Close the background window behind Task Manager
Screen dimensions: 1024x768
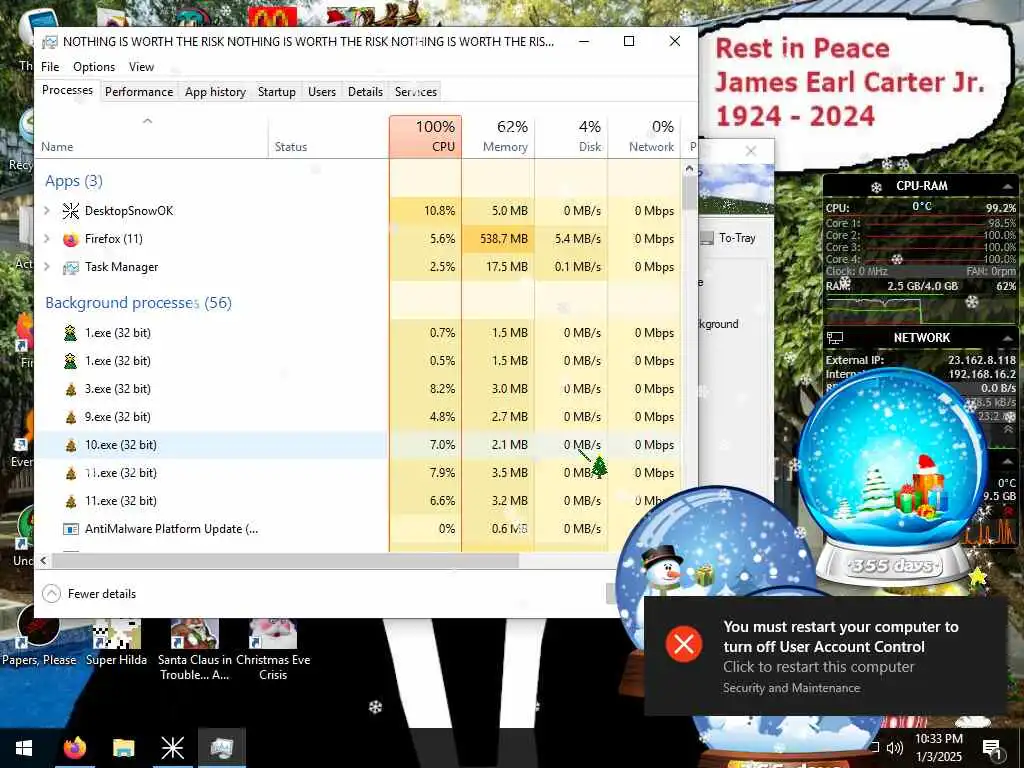click(751, 152)
